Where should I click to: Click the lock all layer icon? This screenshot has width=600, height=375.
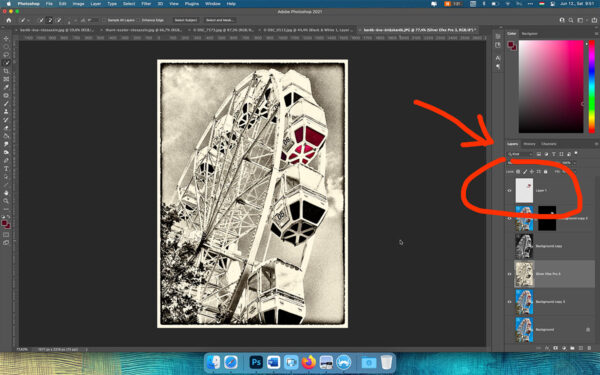click(x=546, y=172)
